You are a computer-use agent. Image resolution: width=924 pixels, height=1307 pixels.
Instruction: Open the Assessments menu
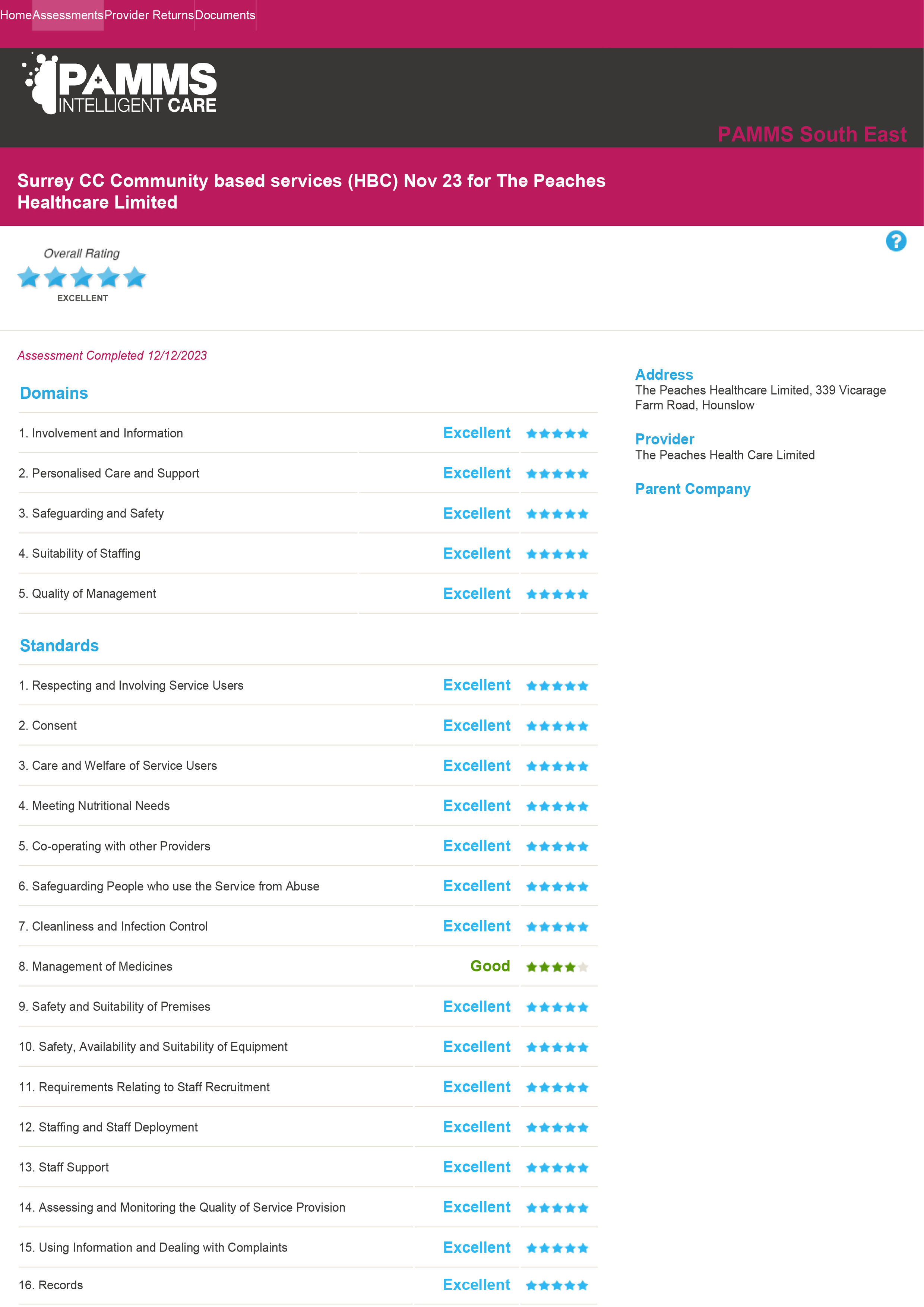(67, 15)
